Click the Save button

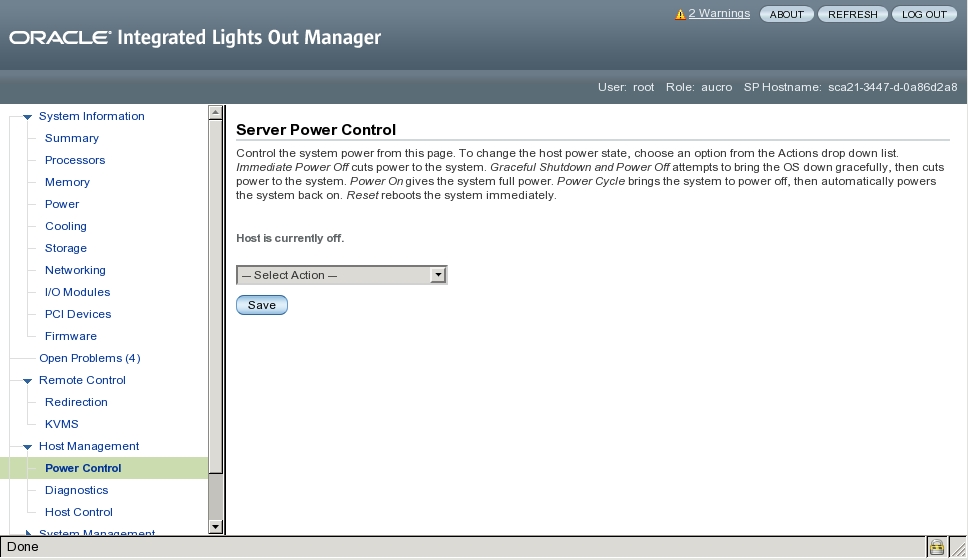[x=262, y=305]
